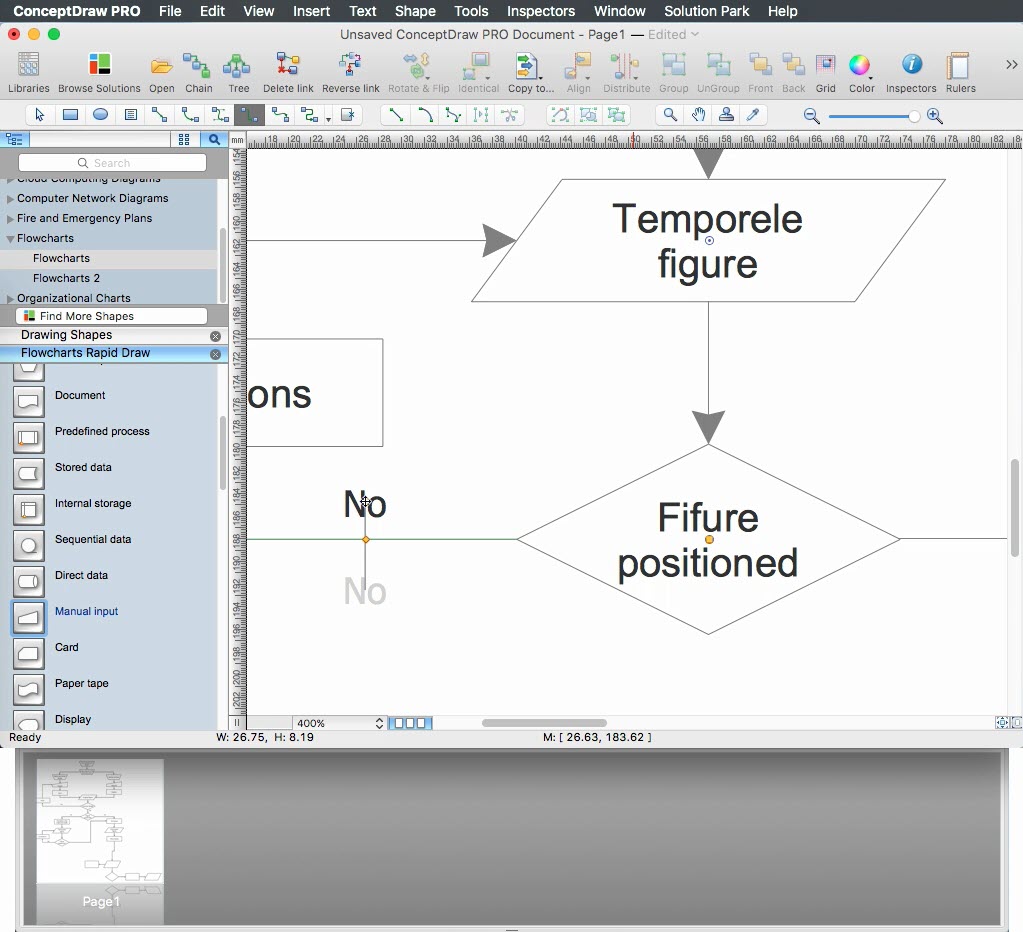Pick the Internal storage shape
Image resolution: width=1023 pixels, height=932 pixels.
[28, 509]
